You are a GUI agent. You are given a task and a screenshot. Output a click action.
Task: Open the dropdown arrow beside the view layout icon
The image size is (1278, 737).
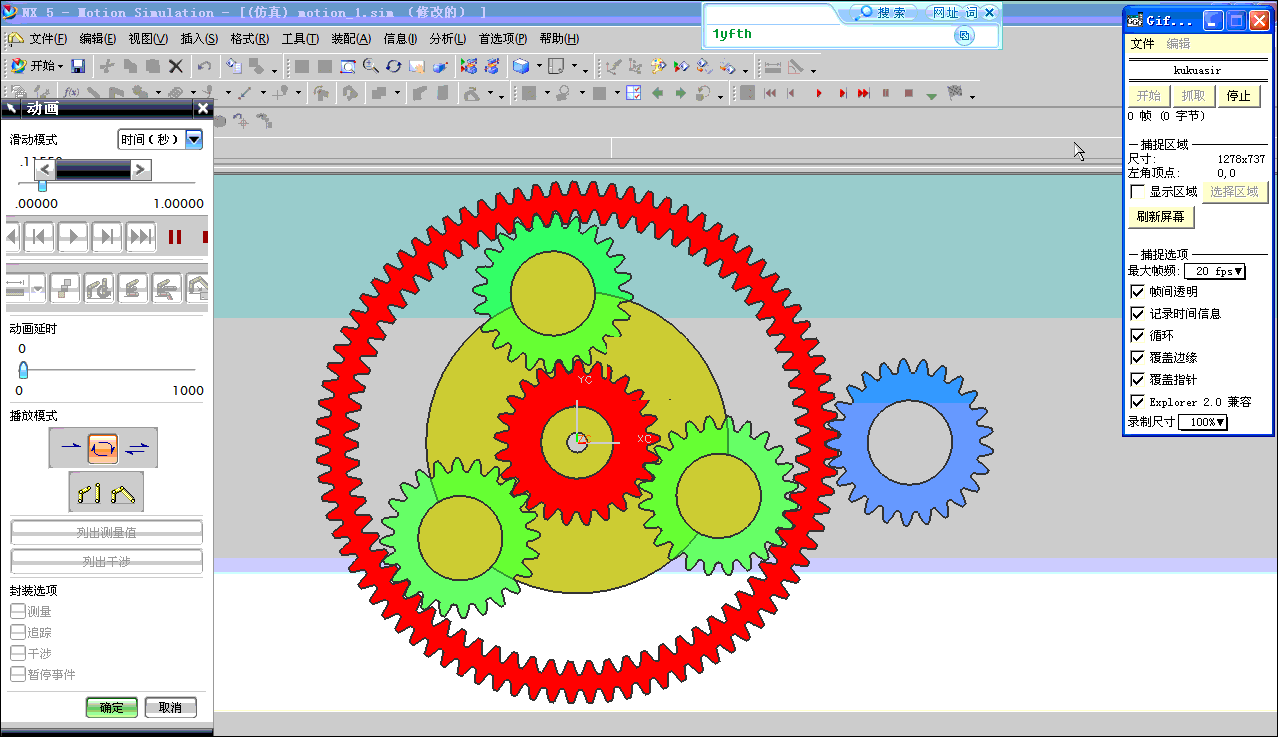574,66
